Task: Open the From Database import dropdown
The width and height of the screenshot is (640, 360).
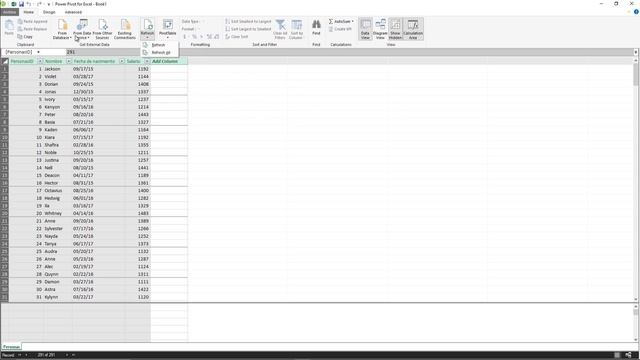Action: coord(62,29)
